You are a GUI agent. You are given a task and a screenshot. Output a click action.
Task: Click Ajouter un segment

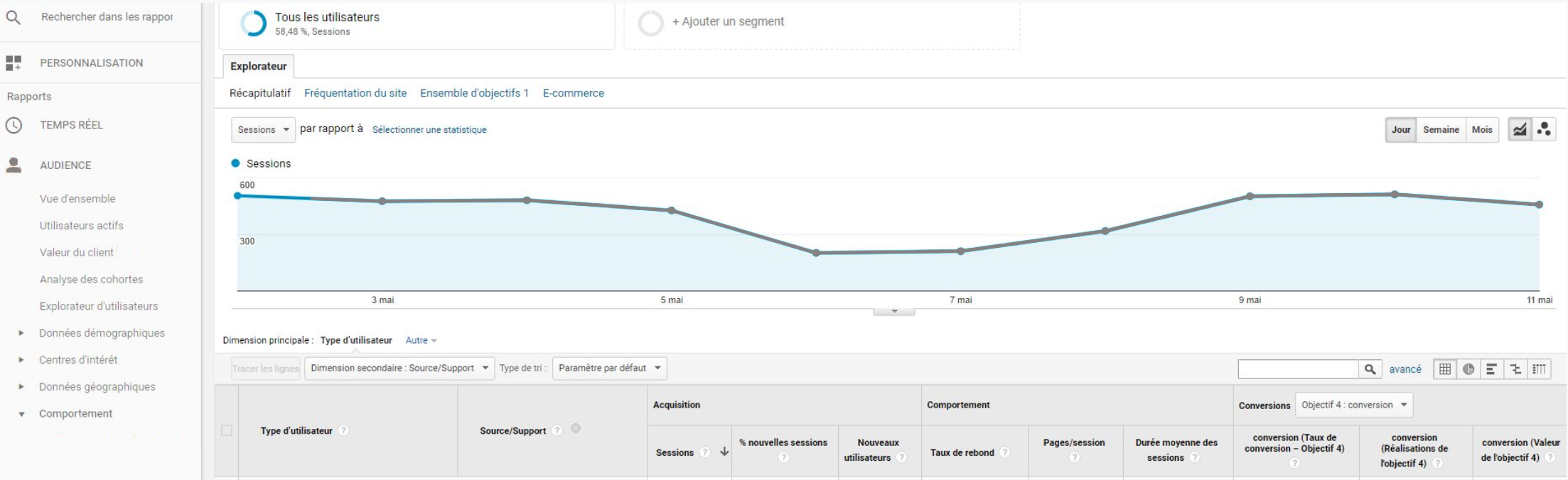(x=728, y=22)
